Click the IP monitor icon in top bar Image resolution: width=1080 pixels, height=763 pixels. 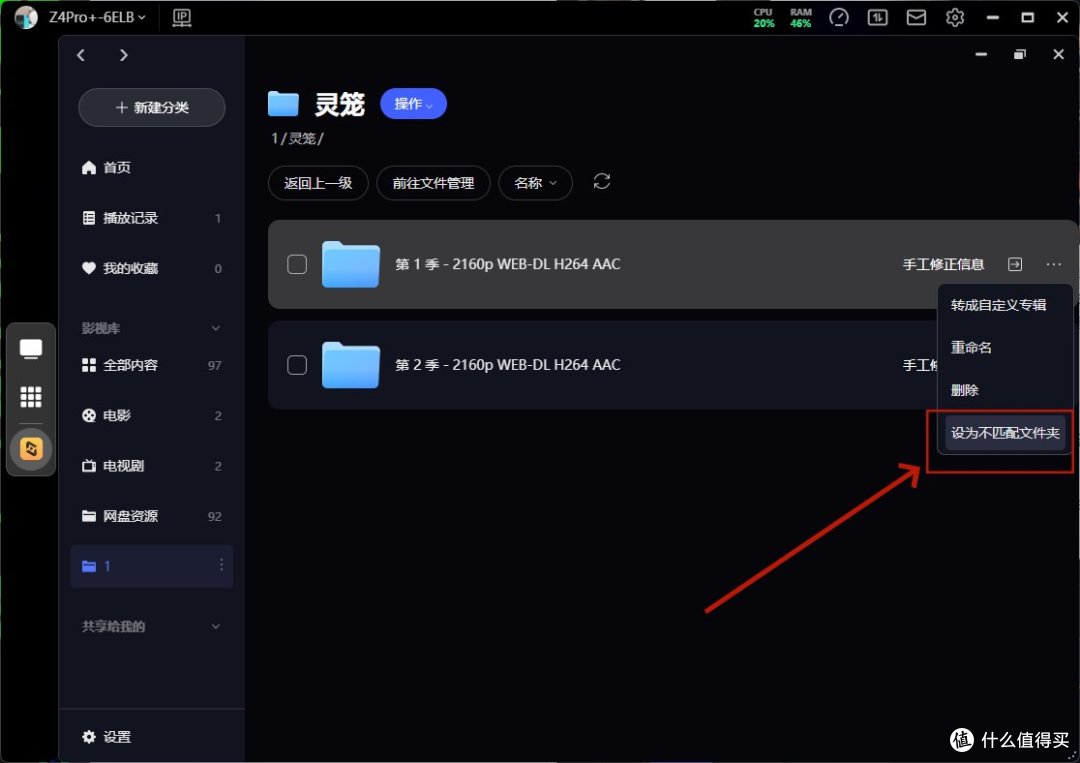point(182,18)
